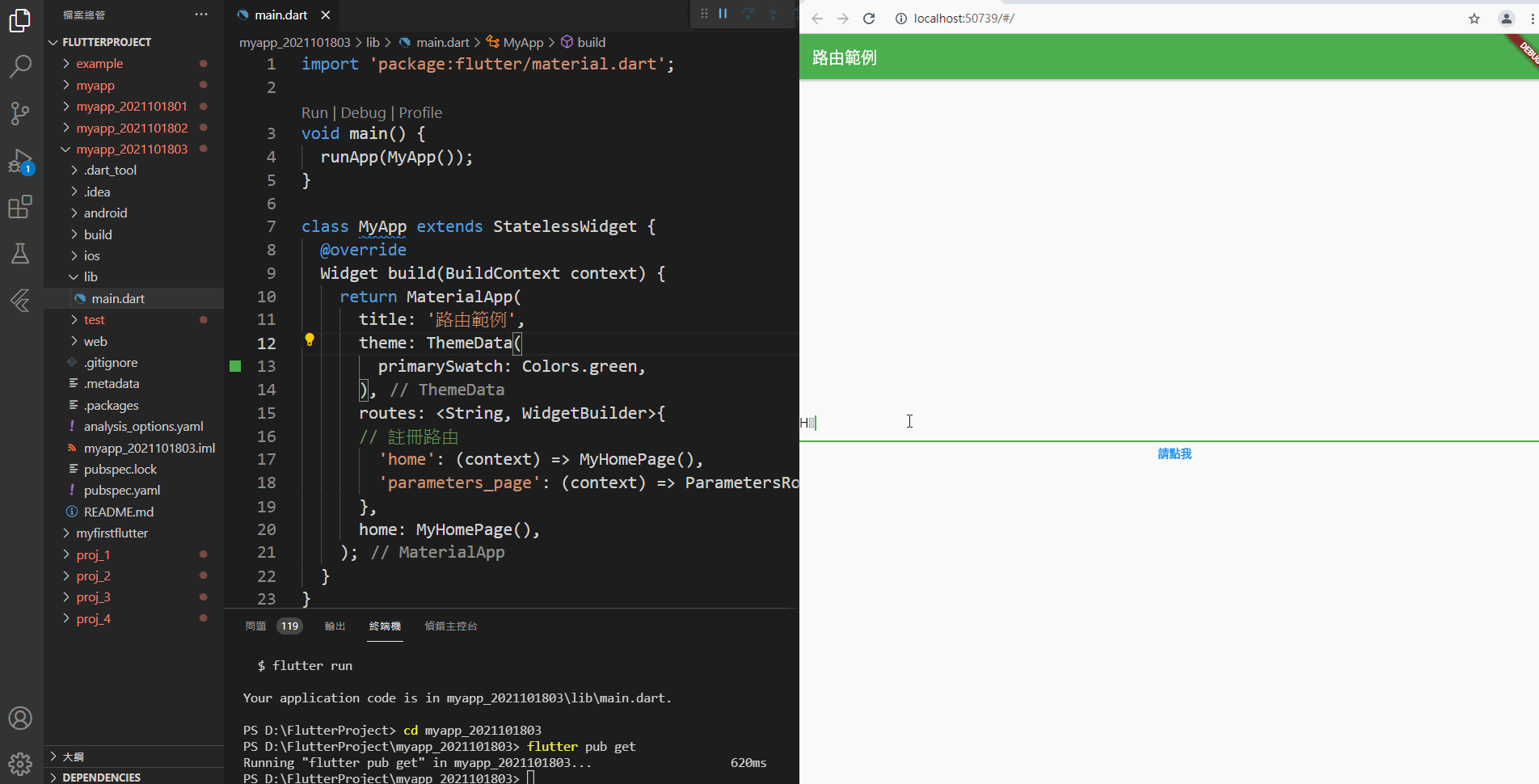Switch to the 問題 tab showing 119 issues
This screenshot has height=784, width=1539.
coord(255,626)
